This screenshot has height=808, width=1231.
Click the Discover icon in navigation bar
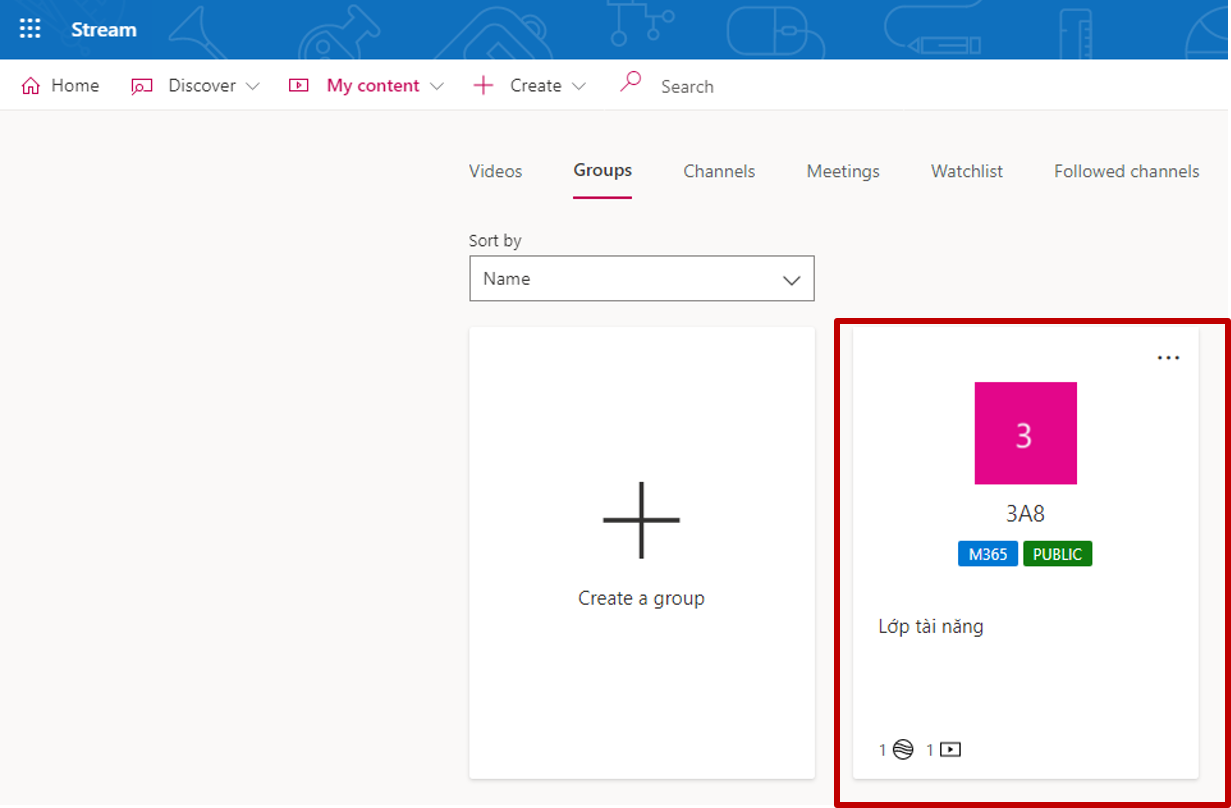142,86
